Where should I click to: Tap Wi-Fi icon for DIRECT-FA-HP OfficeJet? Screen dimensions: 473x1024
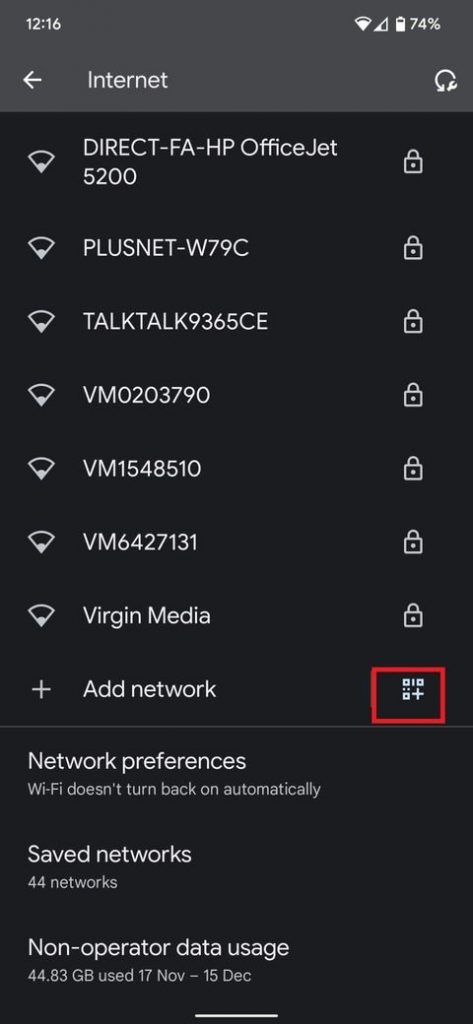41,161
